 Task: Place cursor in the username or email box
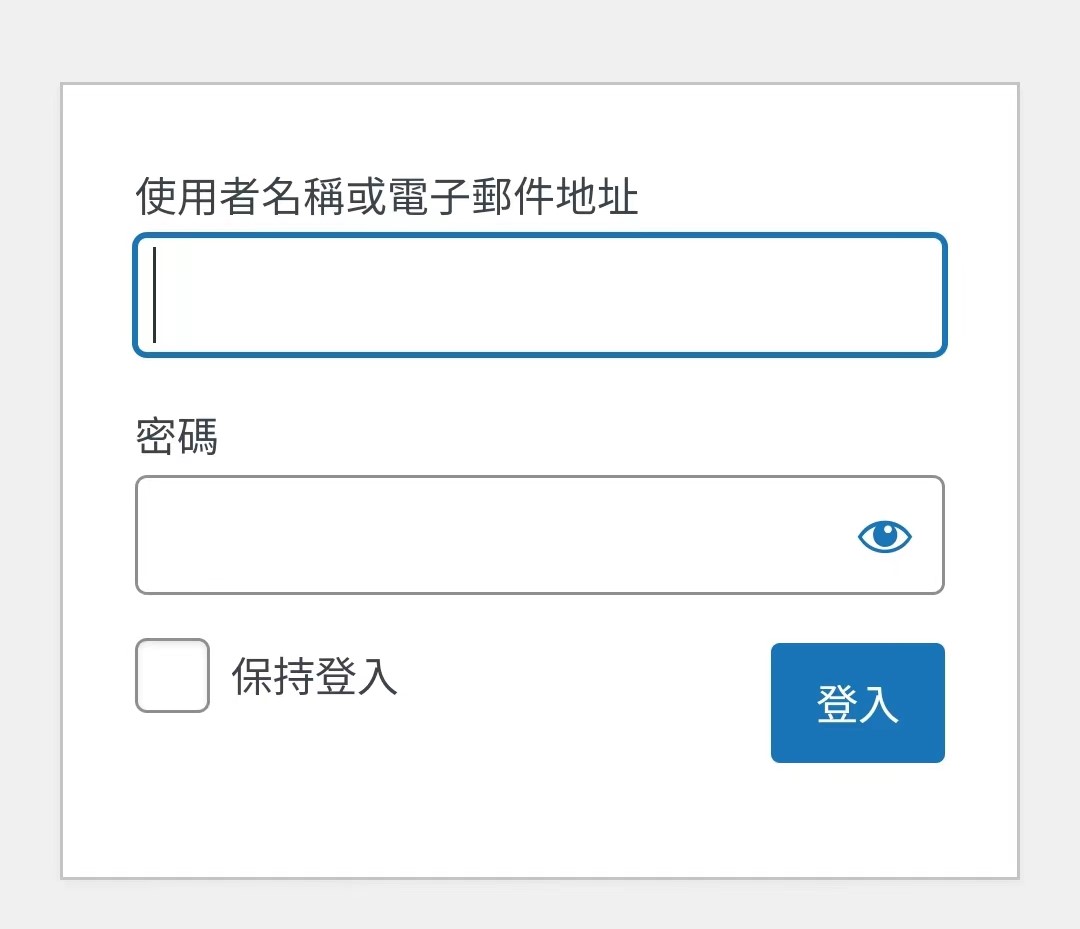click(540, 295)
